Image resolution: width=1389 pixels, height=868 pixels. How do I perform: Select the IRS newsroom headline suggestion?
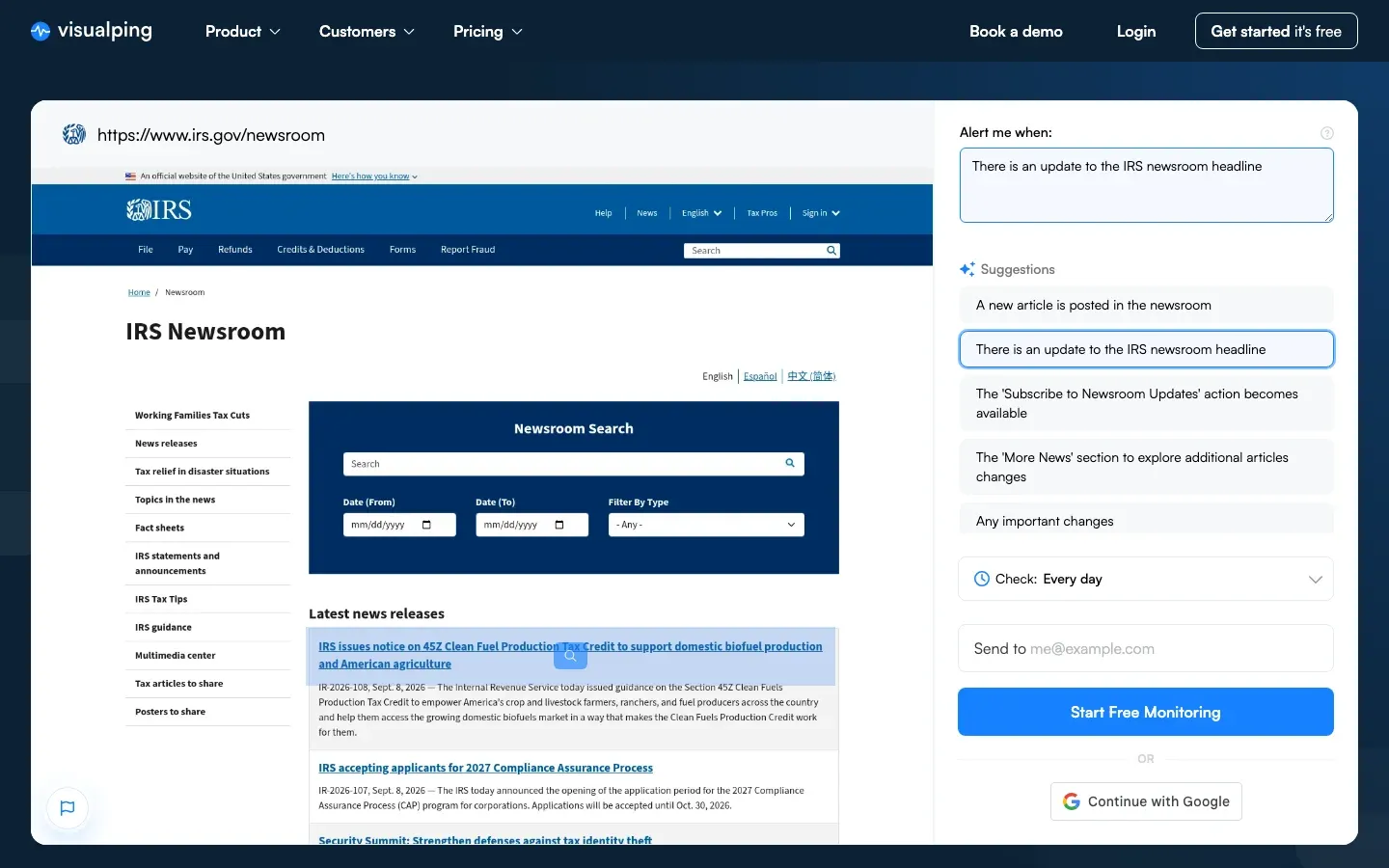click(x=1146, y=349)
